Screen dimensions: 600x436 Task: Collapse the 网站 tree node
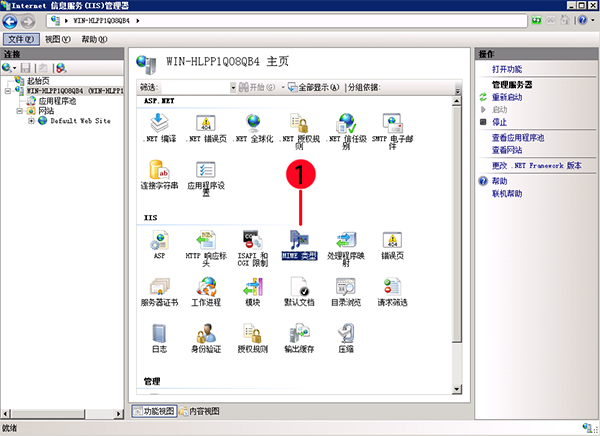point(20,111)
